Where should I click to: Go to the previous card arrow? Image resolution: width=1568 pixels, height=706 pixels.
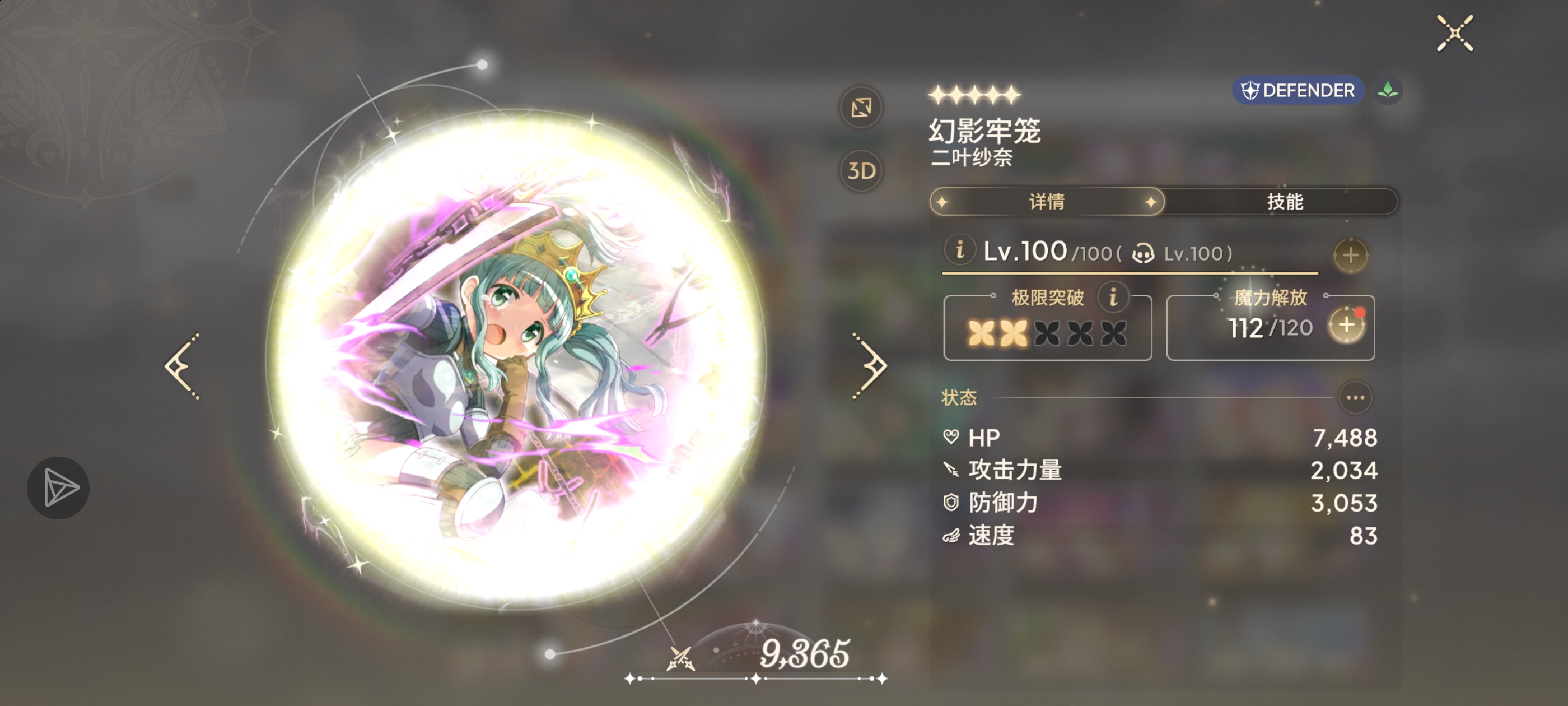pyautogui.click(x=182, y=366)
